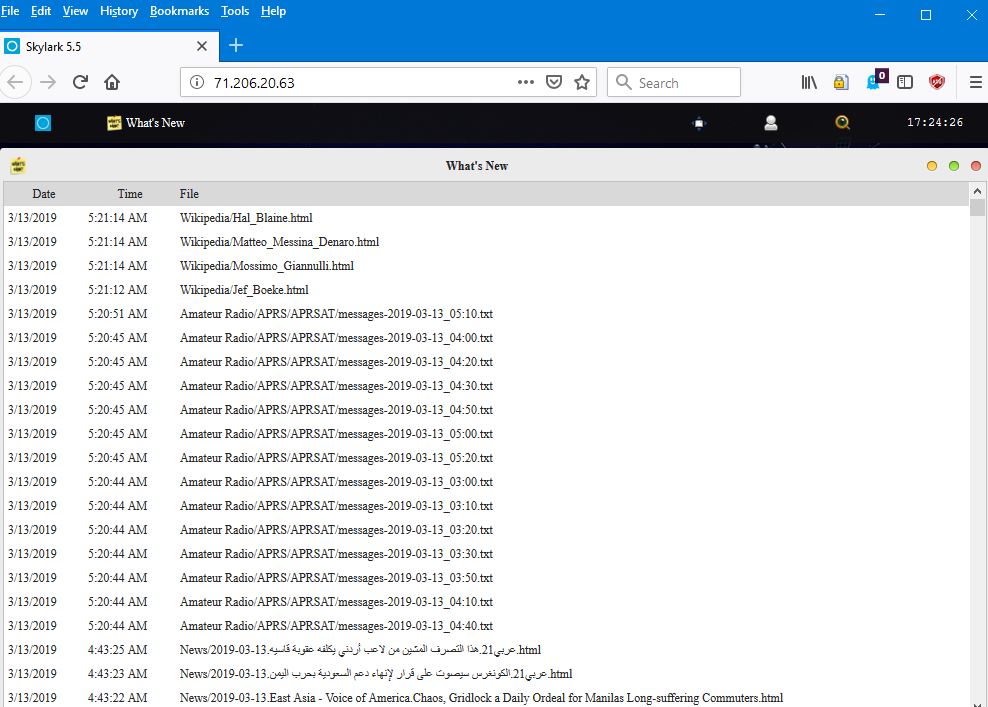
Task: Select the Skylark 5.5 tab
Action: click(109, 46)
